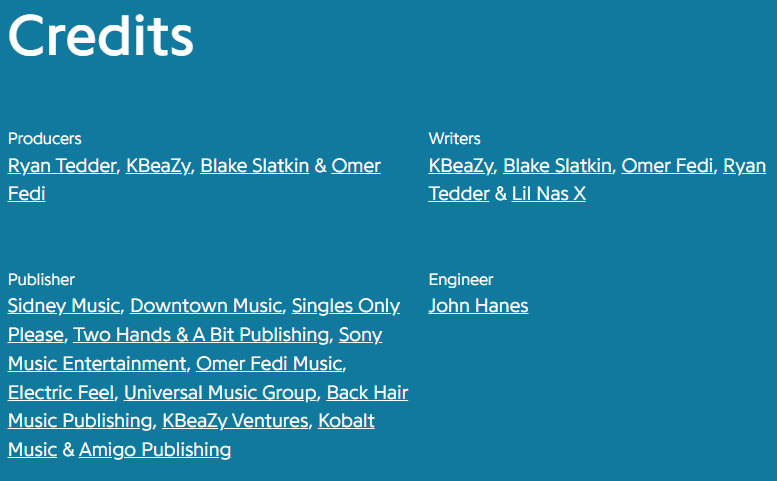Select Omer Fedi under Writers
Viewport: 777px width, 481px height.
(x=667, y=166)
